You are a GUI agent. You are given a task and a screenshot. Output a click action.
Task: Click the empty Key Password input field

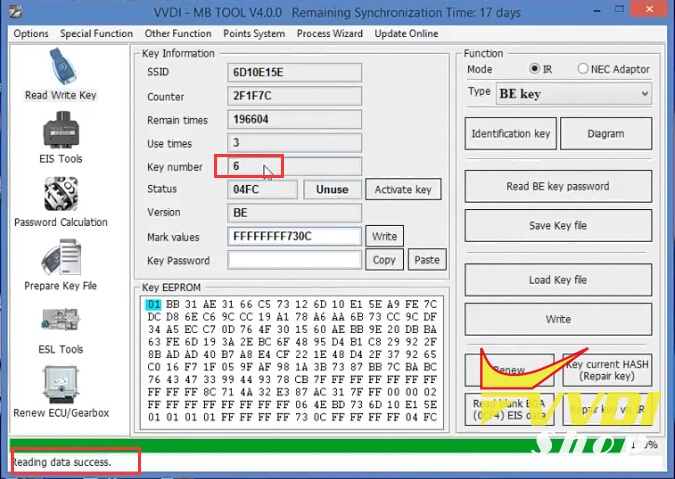(x=294, y=260)
